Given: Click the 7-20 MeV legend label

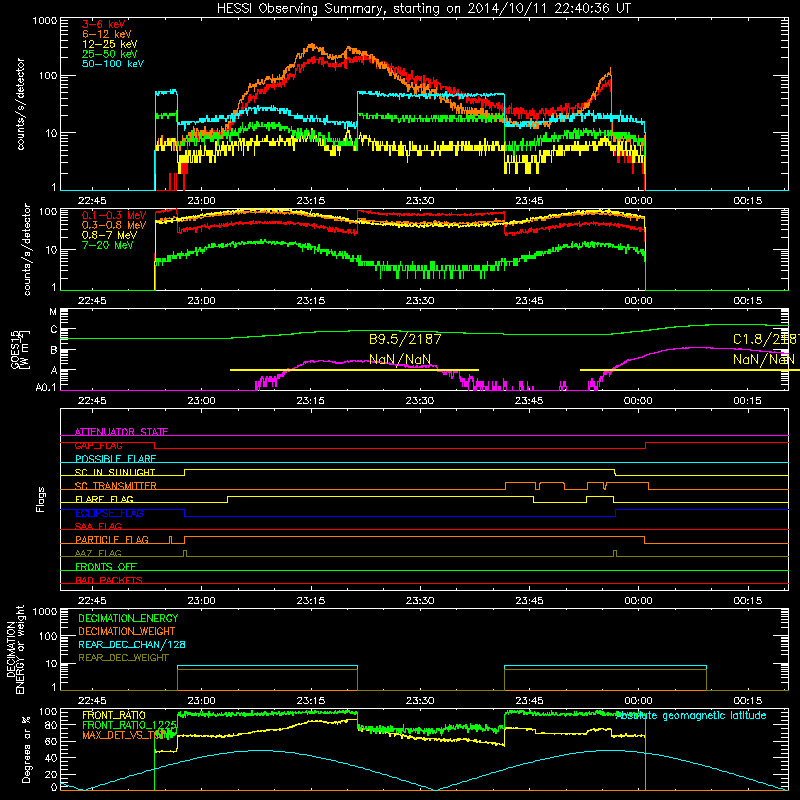Looking at the screenshot, I should pyautogui.click(x=108, y=245).
